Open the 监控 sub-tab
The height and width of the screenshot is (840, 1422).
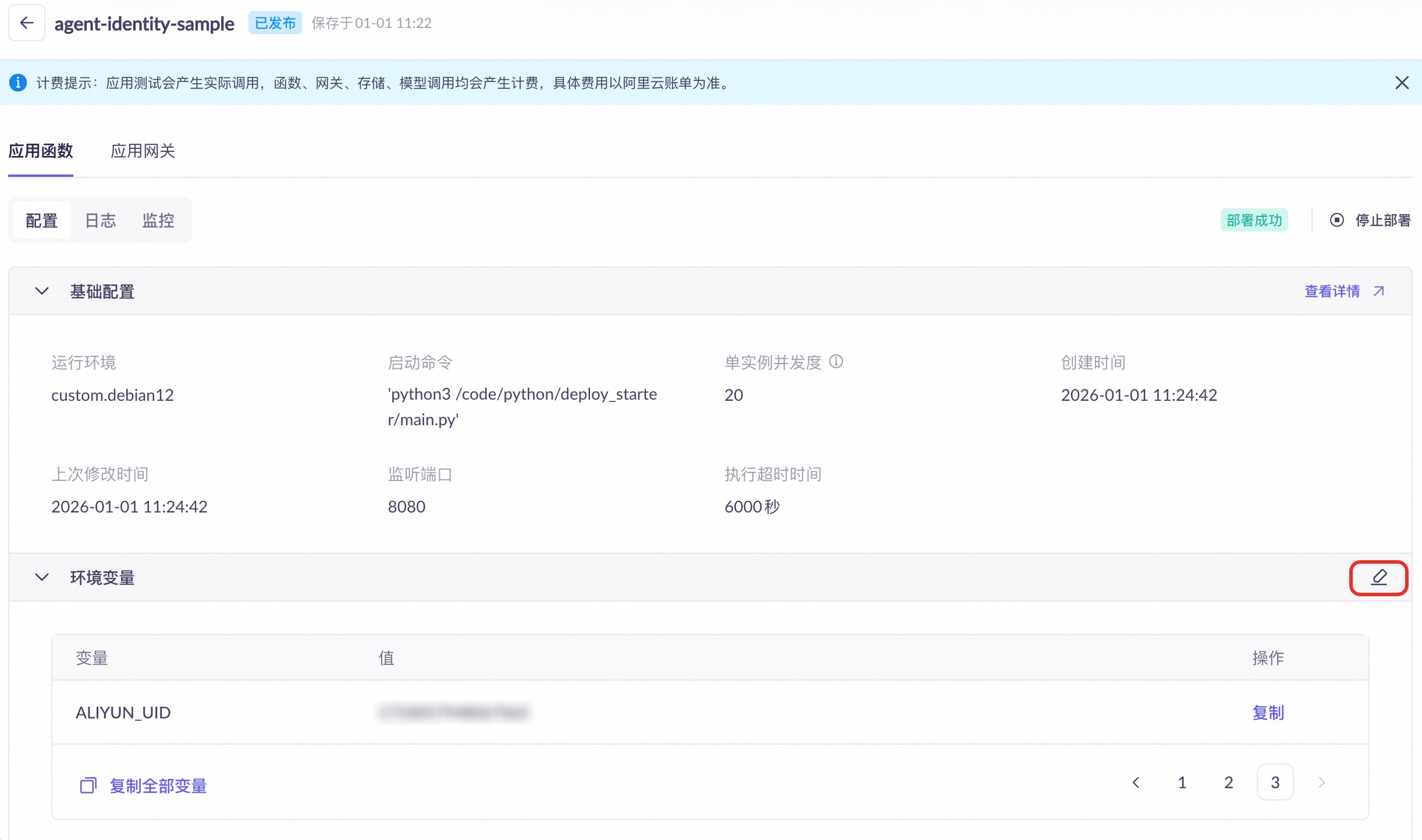pos(158,220)
